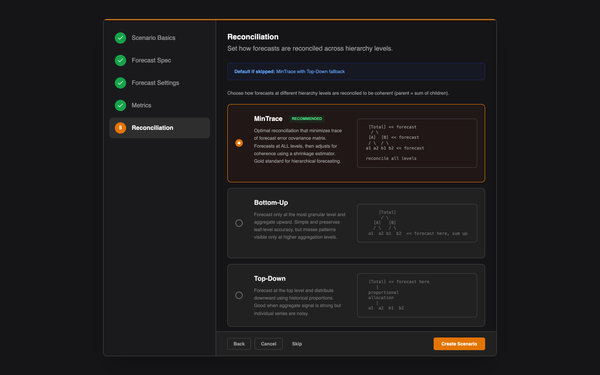Select the MinTrace radio button
The height and width of the screenshot is (375, 600).
239,143
